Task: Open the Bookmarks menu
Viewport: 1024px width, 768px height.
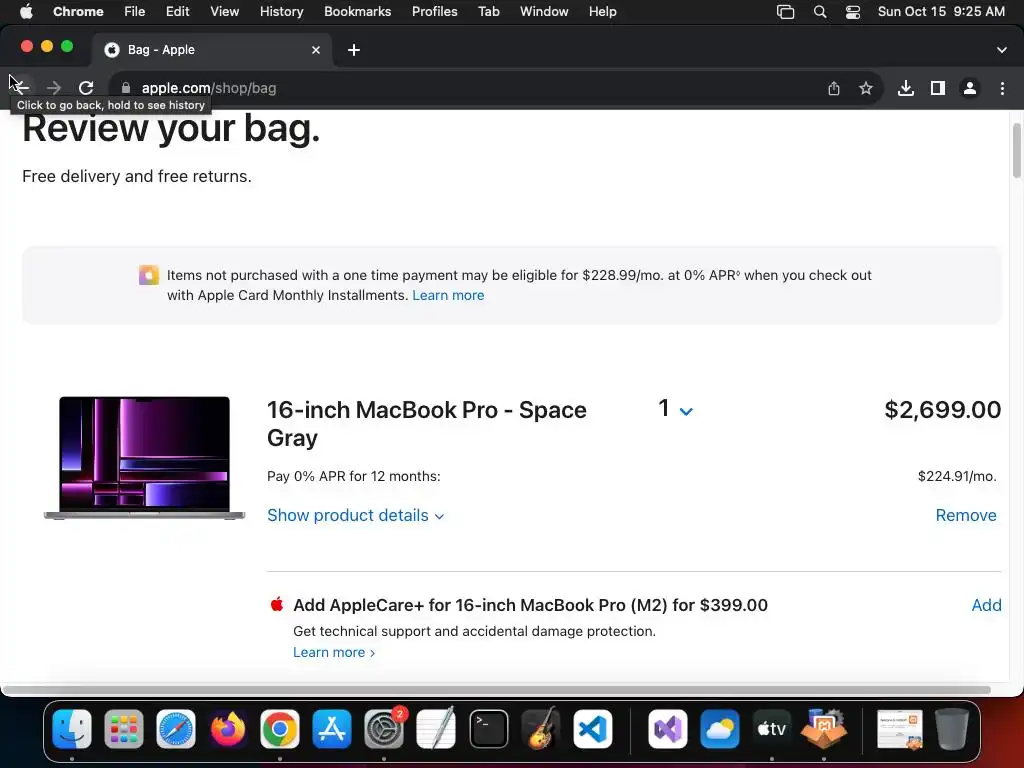Action: point(357,11)
